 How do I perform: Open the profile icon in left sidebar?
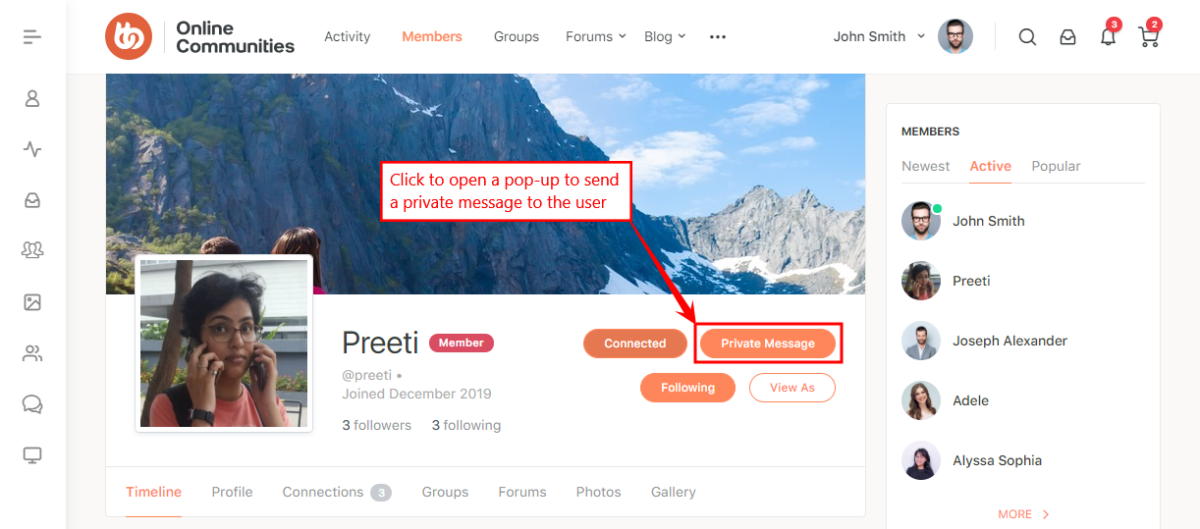pos(32,99)
